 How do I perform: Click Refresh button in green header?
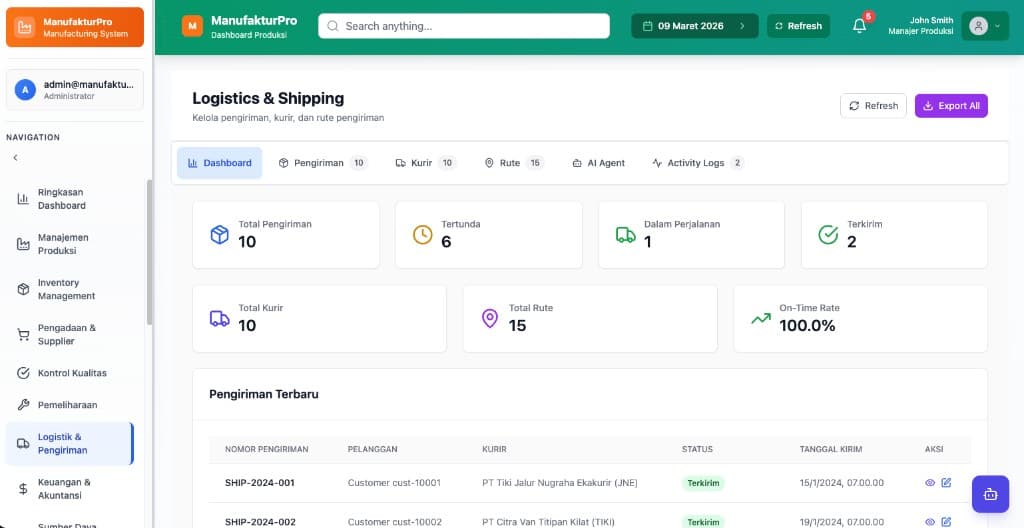(798, 26)
